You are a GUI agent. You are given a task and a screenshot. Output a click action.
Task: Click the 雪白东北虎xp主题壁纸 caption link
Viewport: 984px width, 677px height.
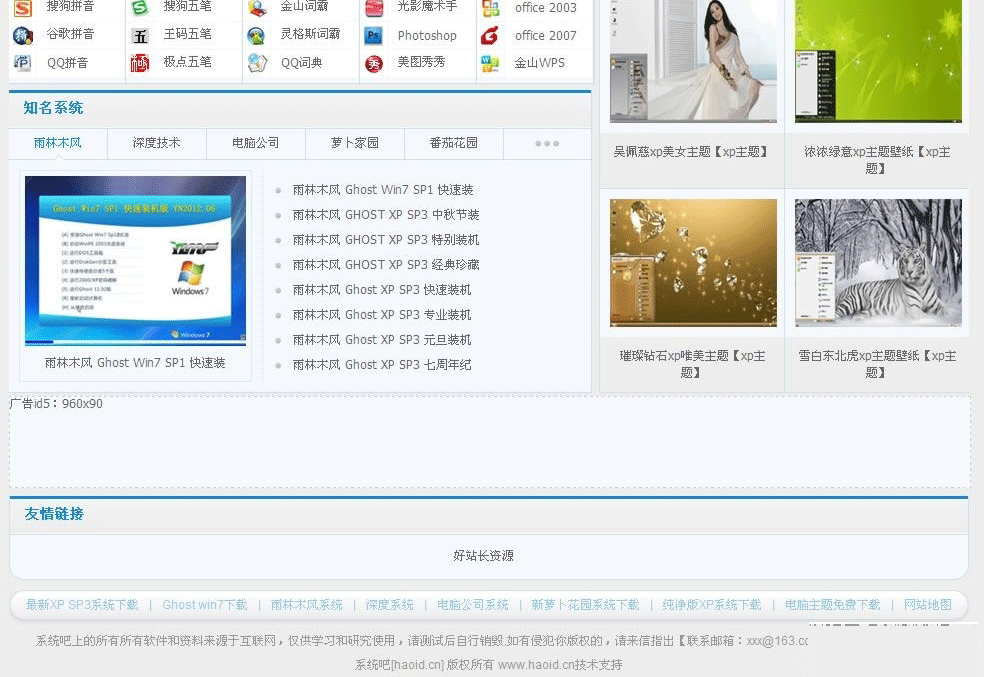point(876,364)
